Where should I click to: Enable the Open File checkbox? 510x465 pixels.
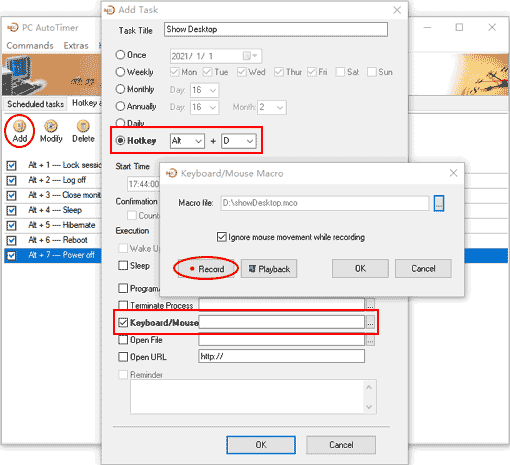pos(123,340)
